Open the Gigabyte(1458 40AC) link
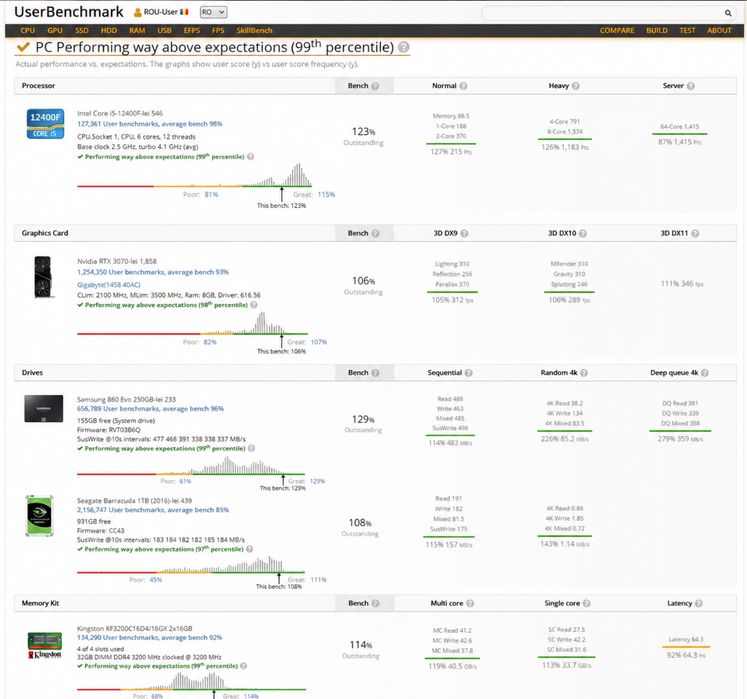This screenshot has width=747, height=699. tap(109, 284)
